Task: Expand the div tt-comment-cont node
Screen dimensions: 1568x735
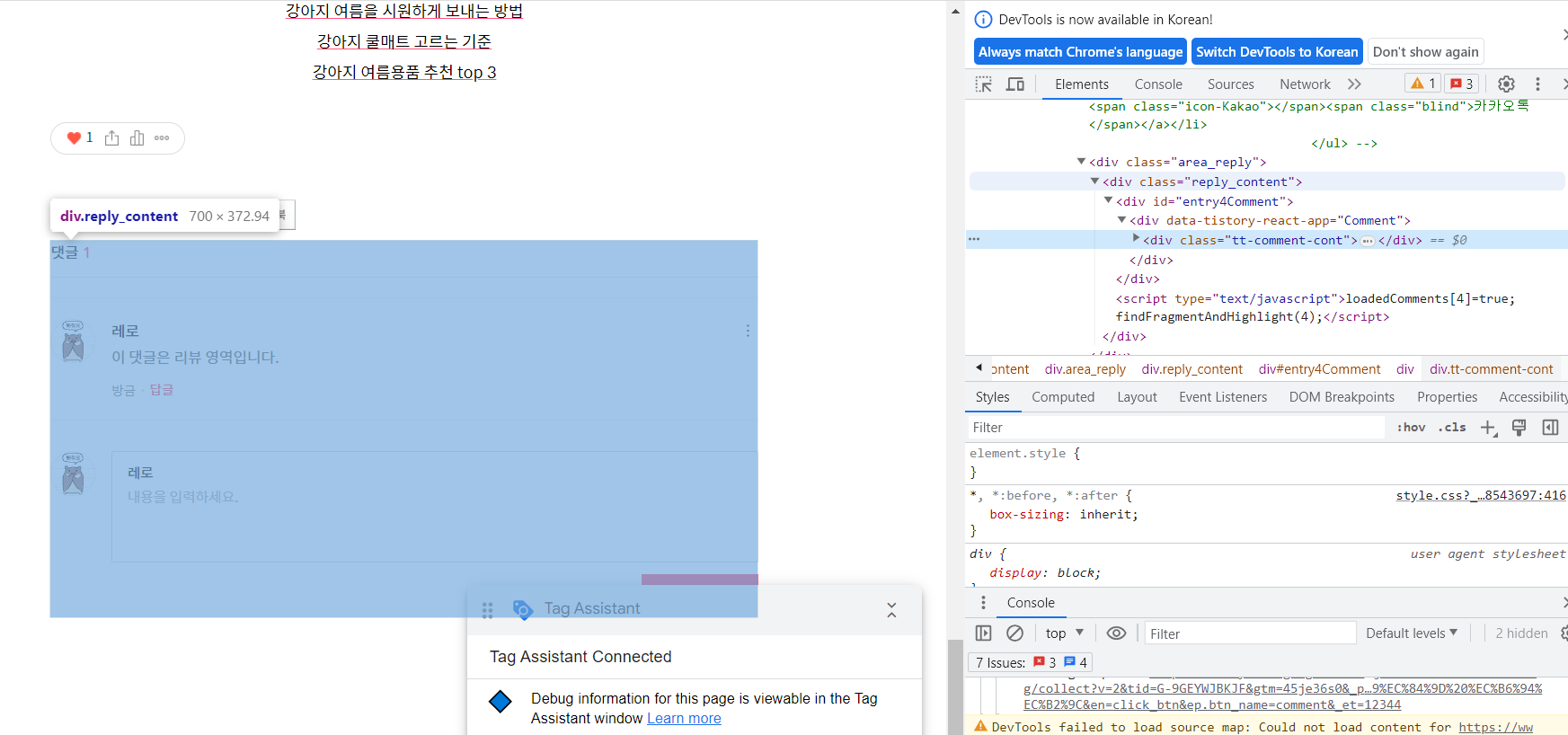Action: point(1136,239)
